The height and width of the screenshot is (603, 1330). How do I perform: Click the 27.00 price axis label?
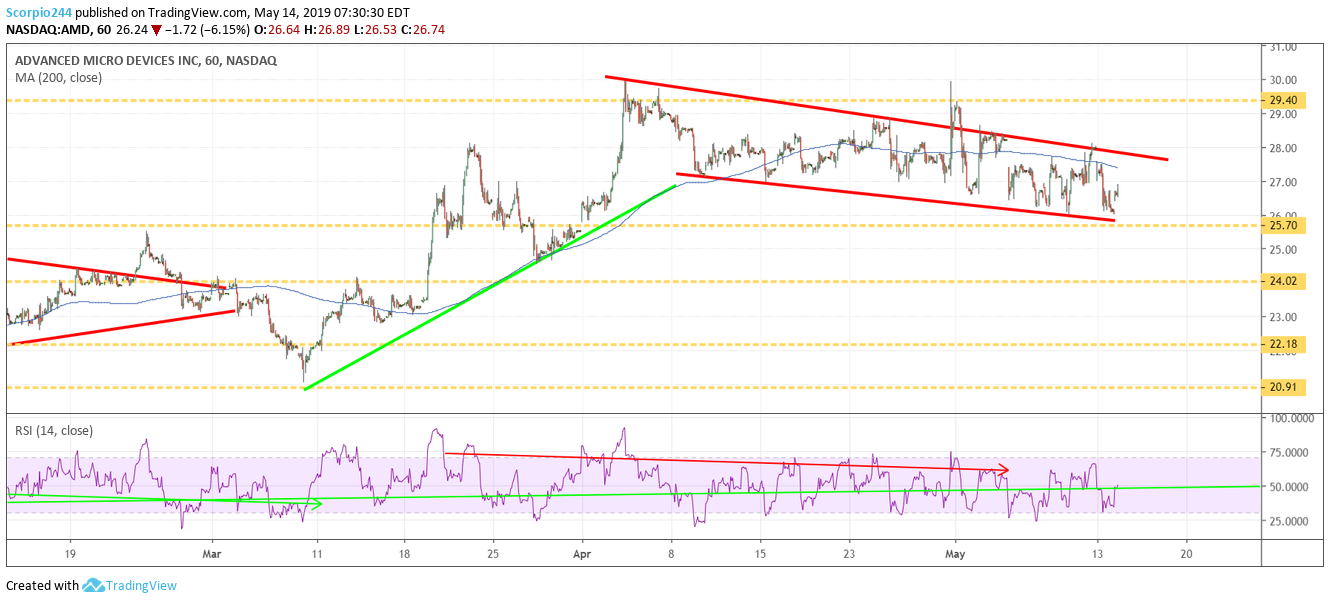(1283, 182)
